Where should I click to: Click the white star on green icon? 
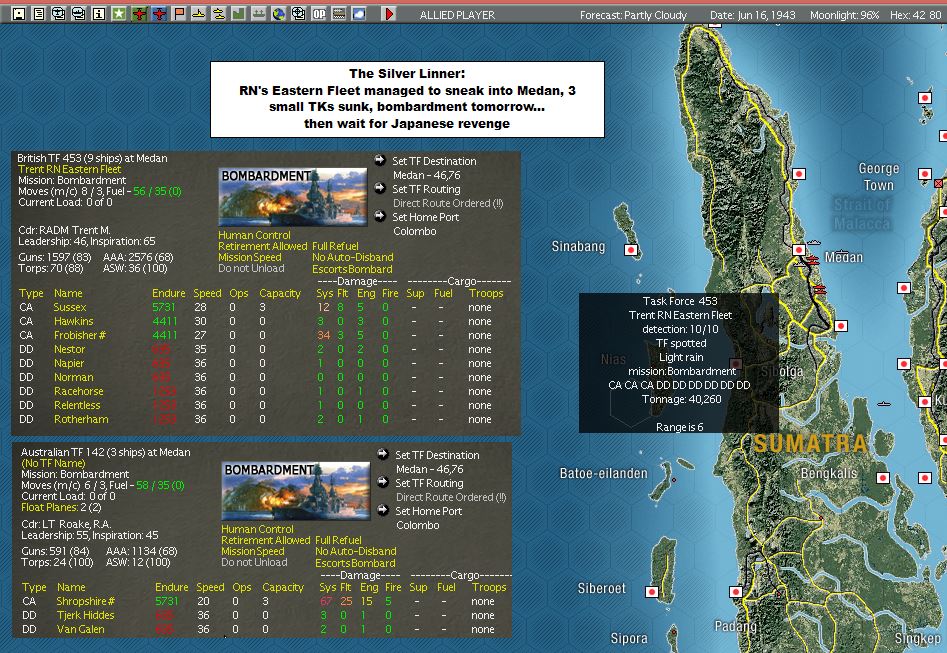(x=119, y=13)
